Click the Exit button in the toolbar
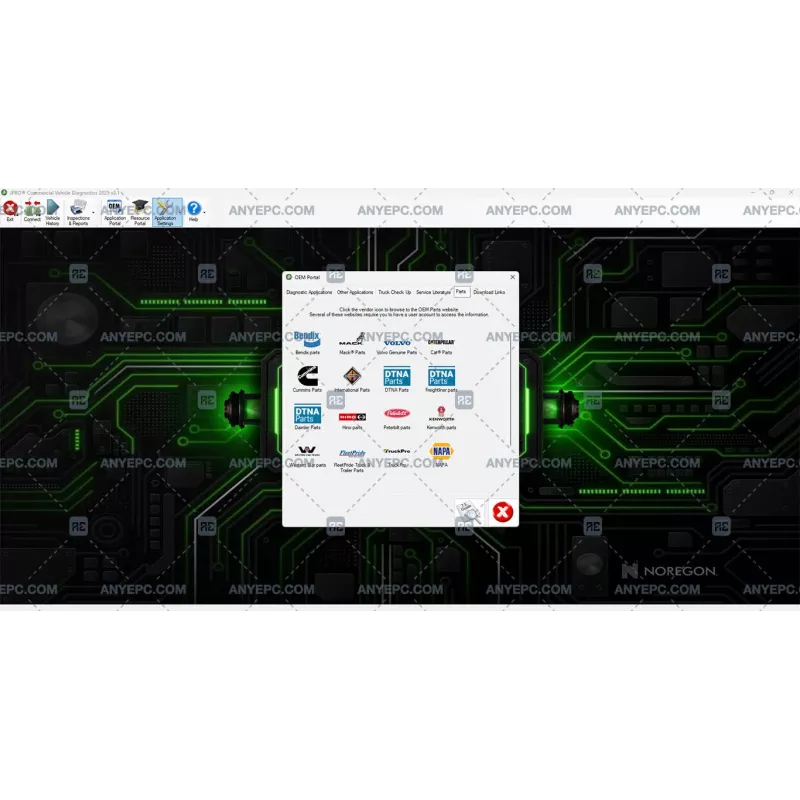The width and height of the screenshot is (800, 800). pos(9,208)
